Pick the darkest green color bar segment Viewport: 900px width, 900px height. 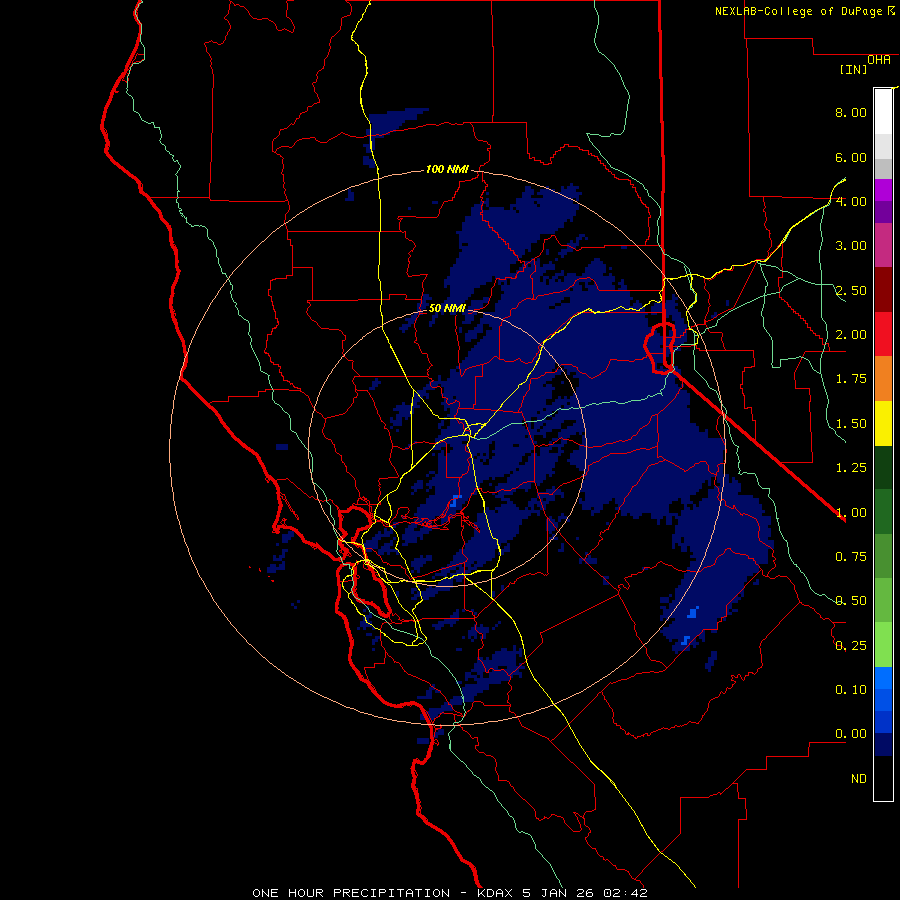(x=883, y=467)
